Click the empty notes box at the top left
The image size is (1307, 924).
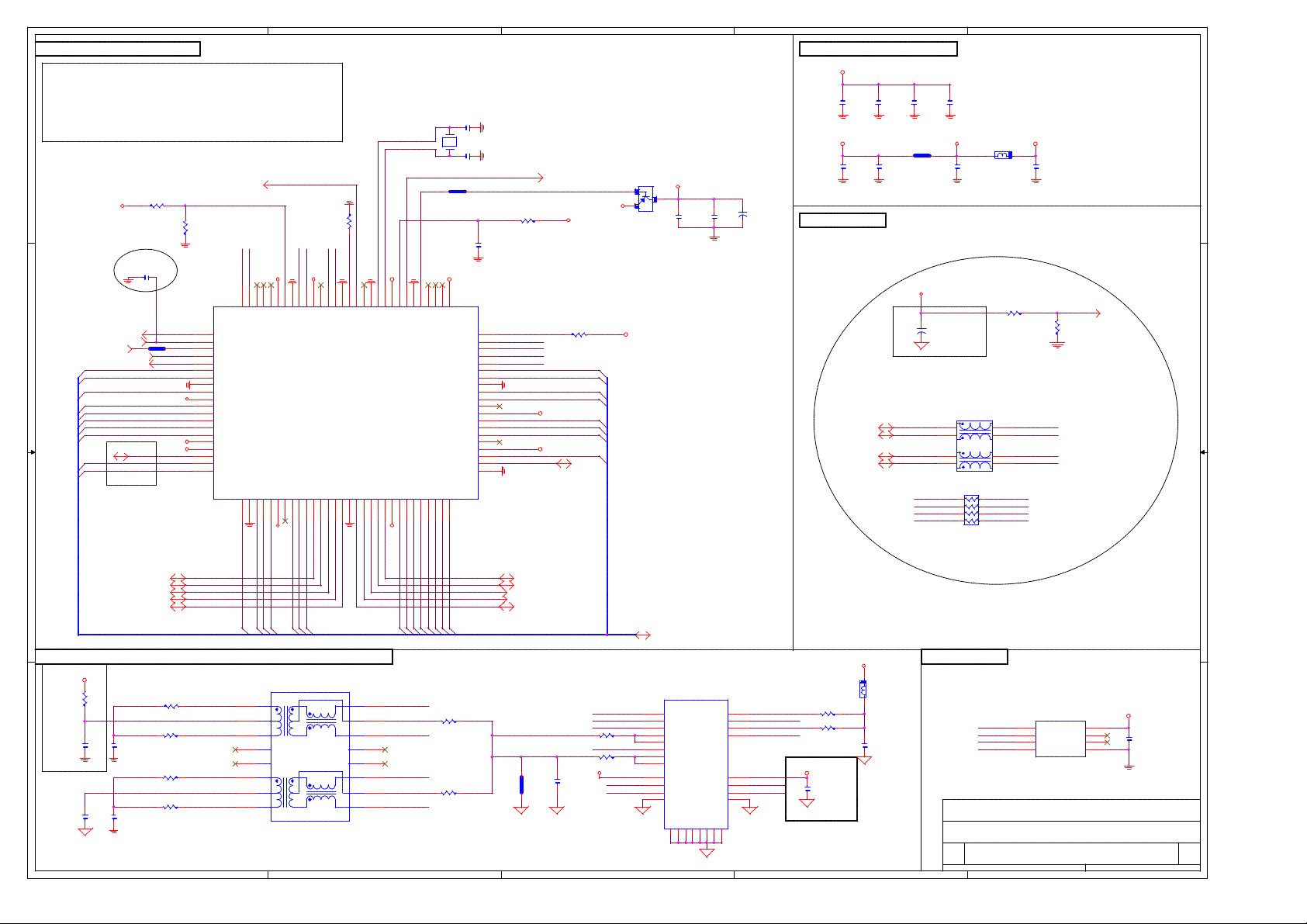pyautogui.click(x=192, y=102)
